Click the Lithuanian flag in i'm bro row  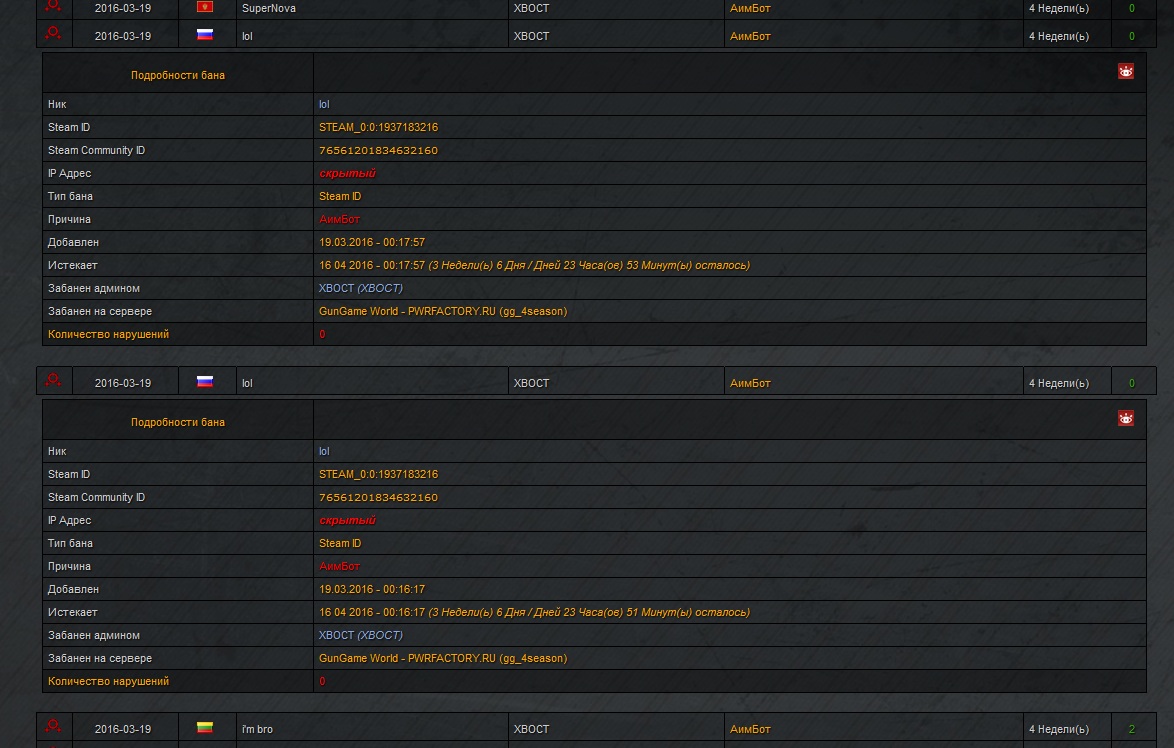pos(205,728)
